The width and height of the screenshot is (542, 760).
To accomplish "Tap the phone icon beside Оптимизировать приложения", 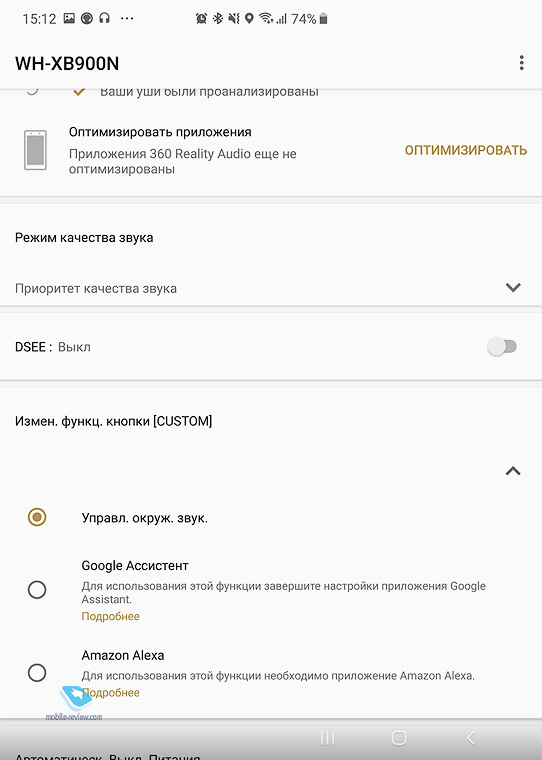I will pos(35,150).
